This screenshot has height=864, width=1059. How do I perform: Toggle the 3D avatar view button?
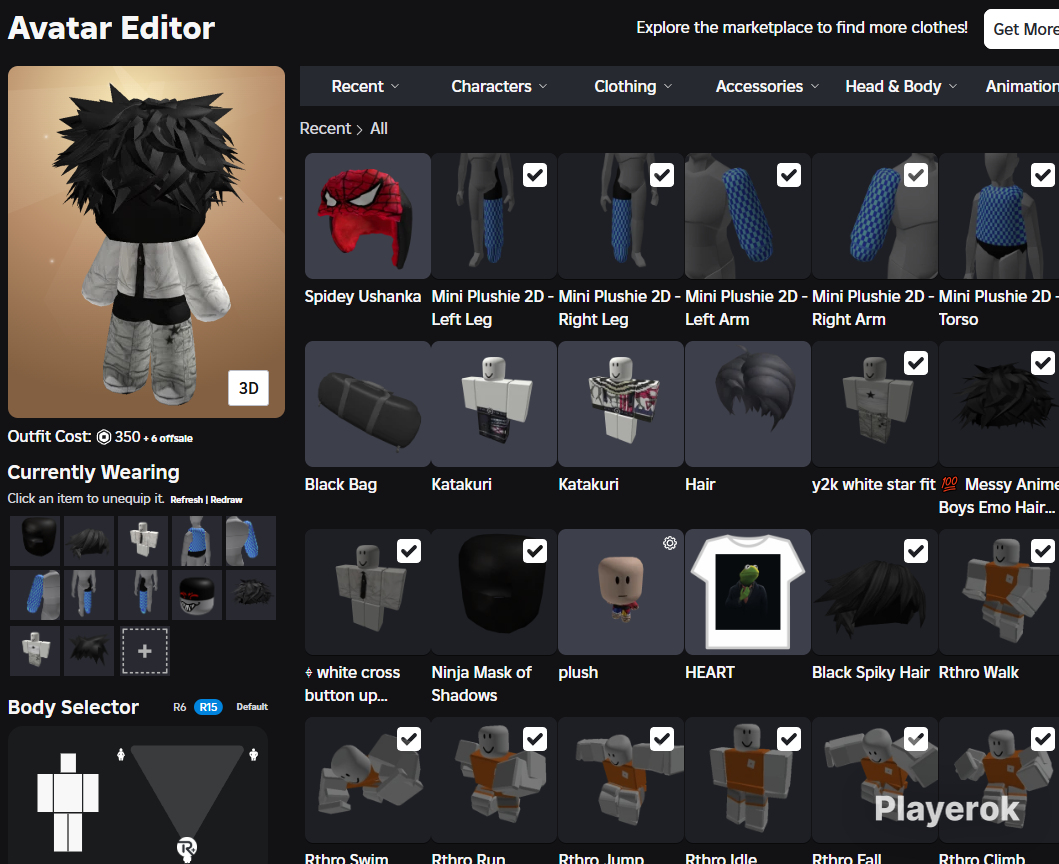point(248,388)
